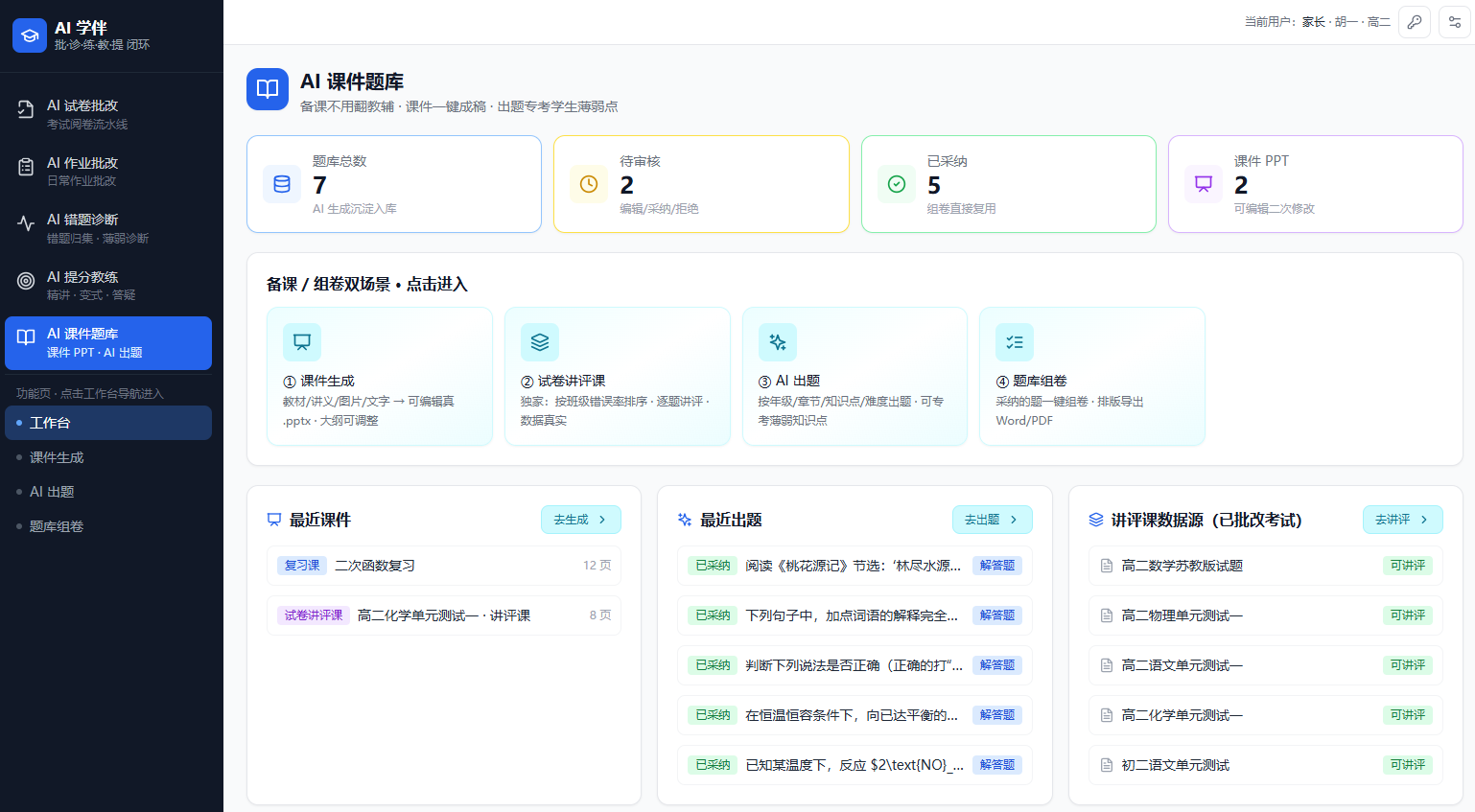
Task: Click the 课件 PPT stat card
Action: [1316, 184]
